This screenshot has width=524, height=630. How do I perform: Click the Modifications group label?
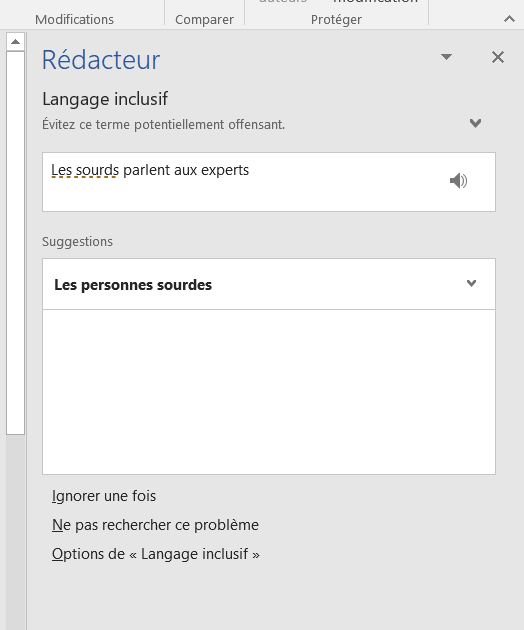tap(74, 19)
